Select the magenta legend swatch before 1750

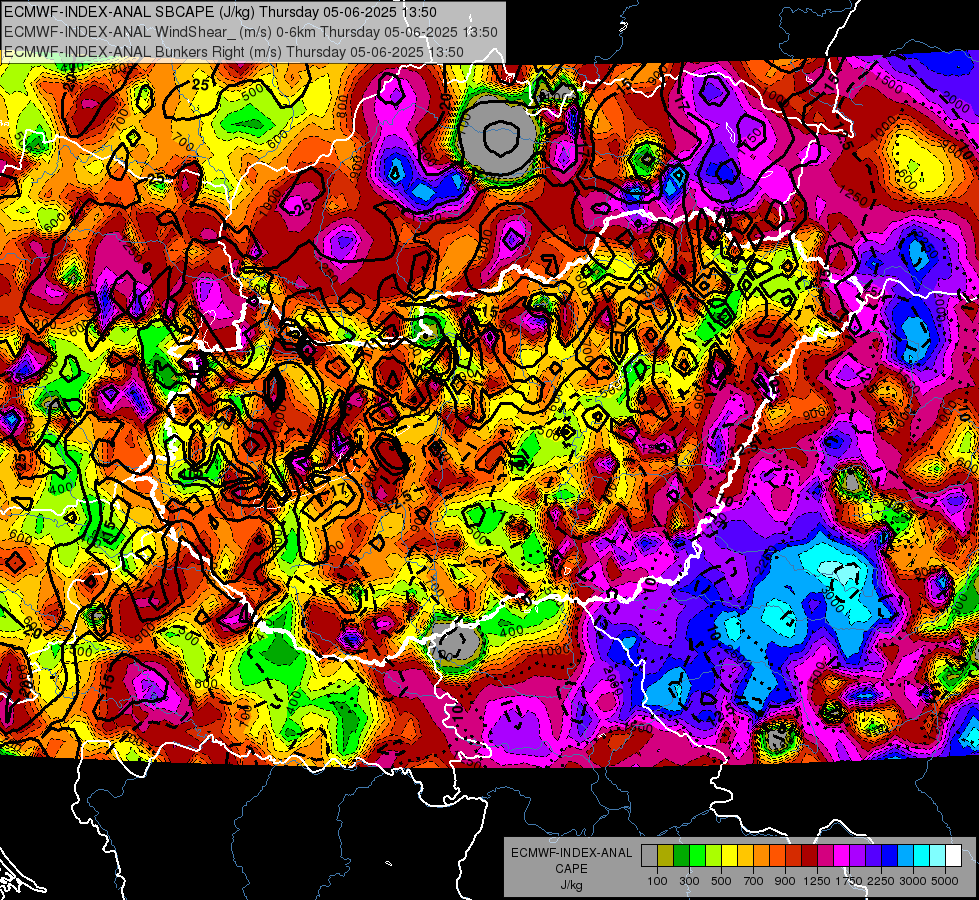[x=842, y=856]
